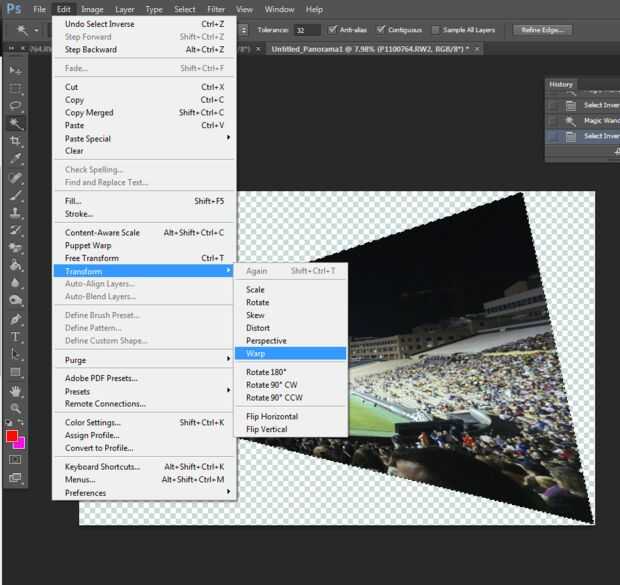Select the Healing Brush tool

coord(15,178)
